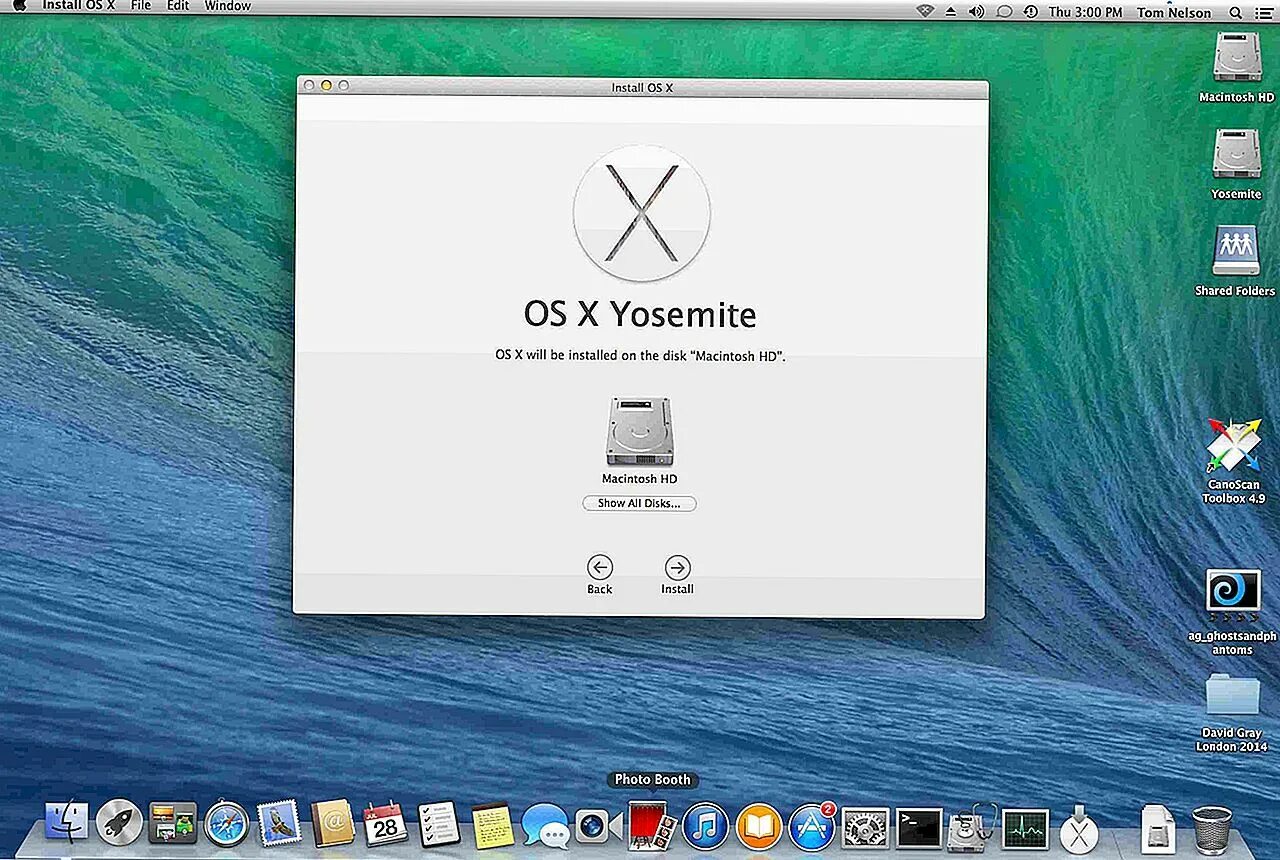This screenshot has height=860, width=1280.
Task: Open the document stack in Dock
Action: (1158, 829)
